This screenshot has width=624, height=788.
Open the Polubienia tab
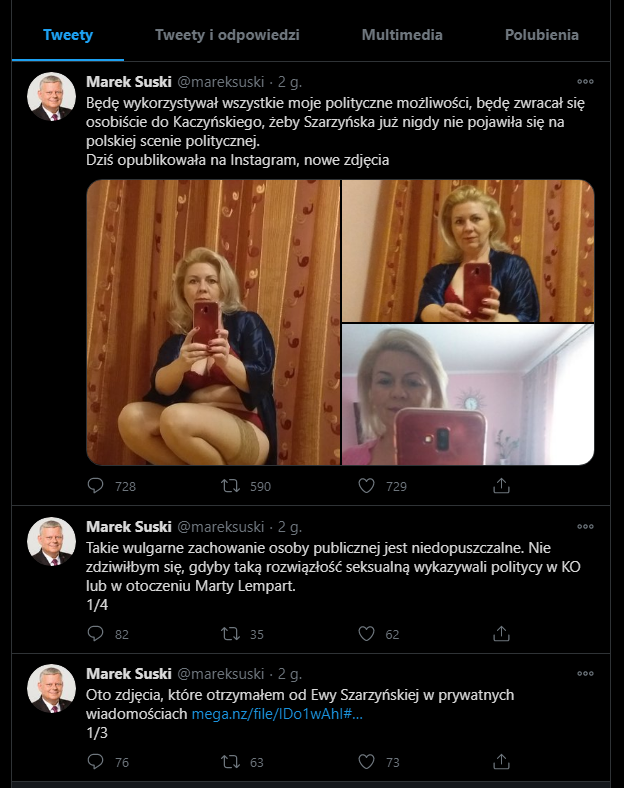pos(541,35)
